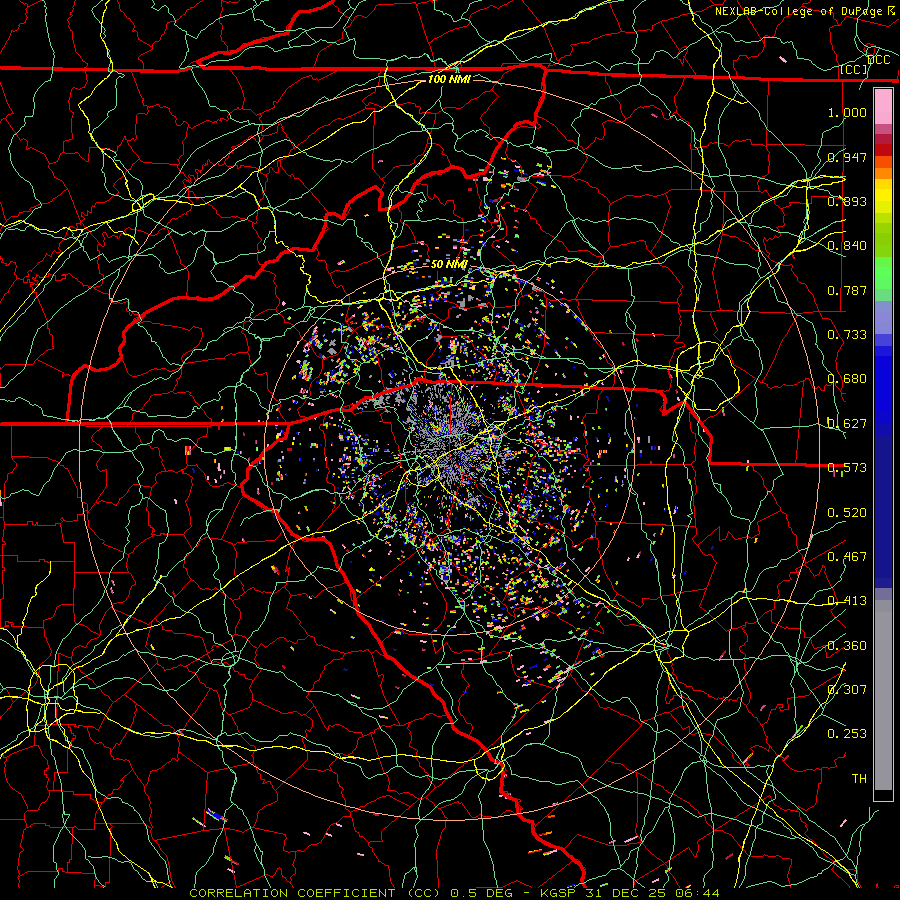Click the 0.307 legend value

[847, 690]
